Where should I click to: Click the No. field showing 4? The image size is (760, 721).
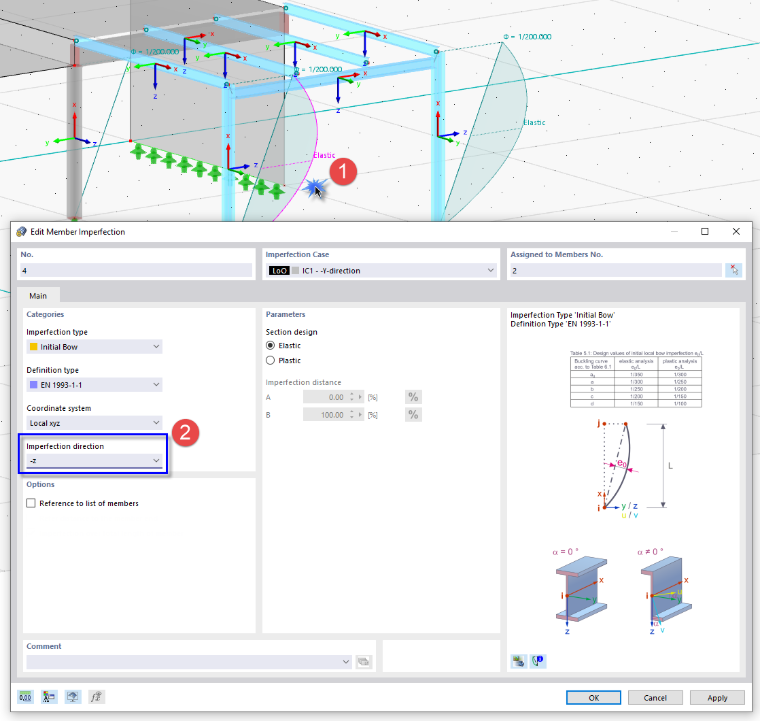tap(136, 270)
